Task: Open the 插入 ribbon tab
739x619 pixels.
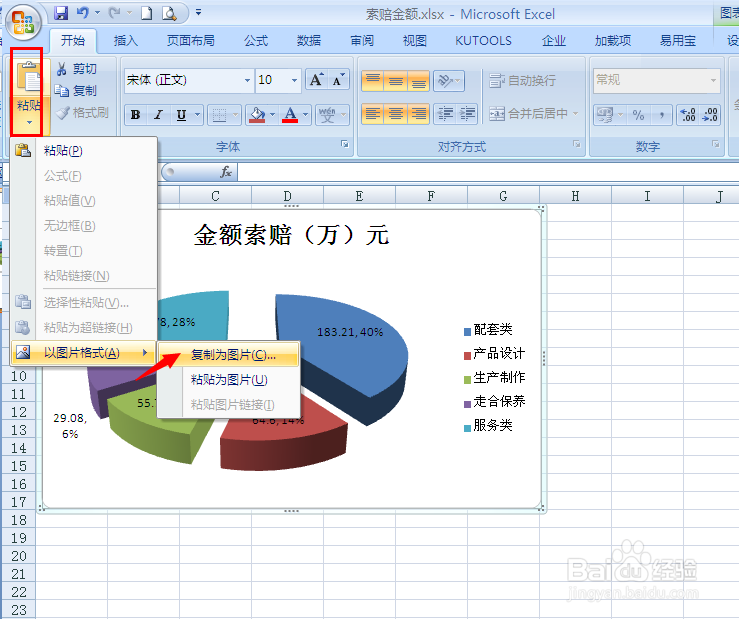Action: tap(125, 41)
